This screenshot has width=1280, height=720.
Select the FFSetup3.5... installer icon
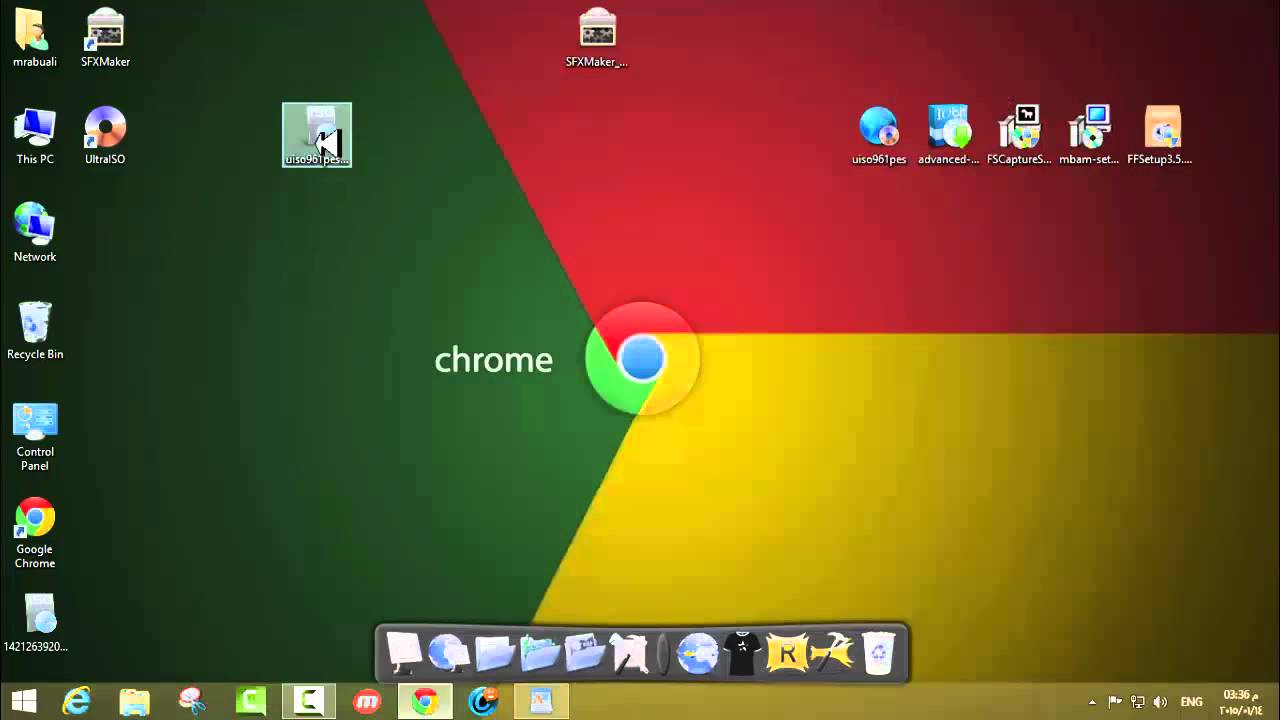point(1160,136)
